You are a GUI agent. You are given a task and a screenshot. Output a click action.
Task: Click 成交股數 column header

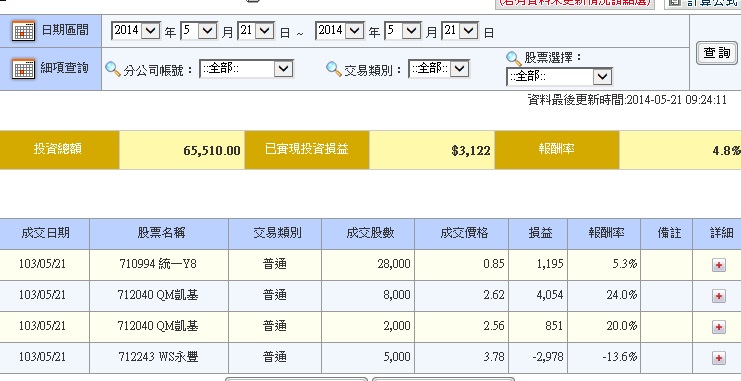(368, 234)
